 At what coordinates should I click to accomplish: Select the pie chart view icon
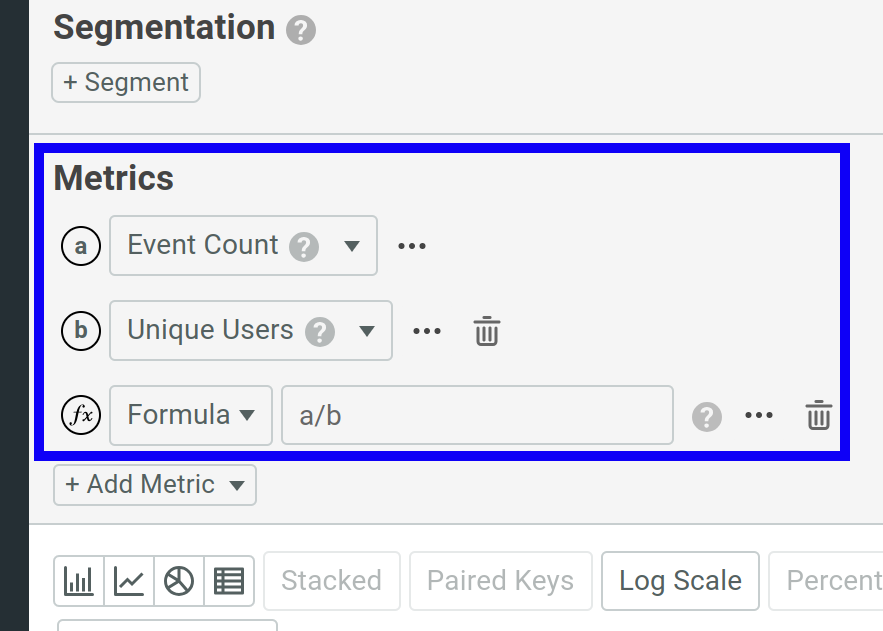179,580
